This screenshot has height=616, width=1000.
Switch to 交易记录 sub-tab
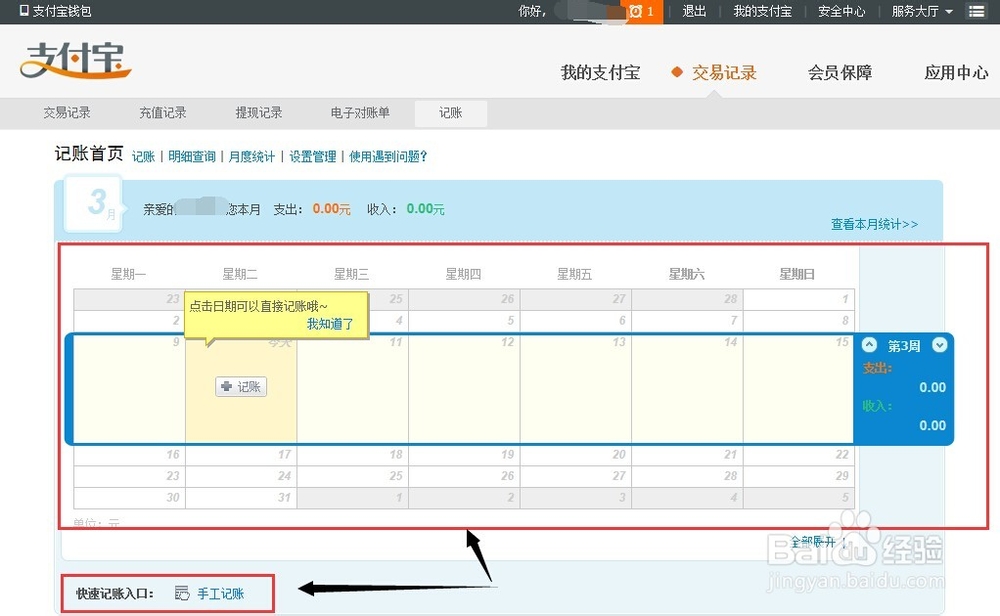pos(67,113)
